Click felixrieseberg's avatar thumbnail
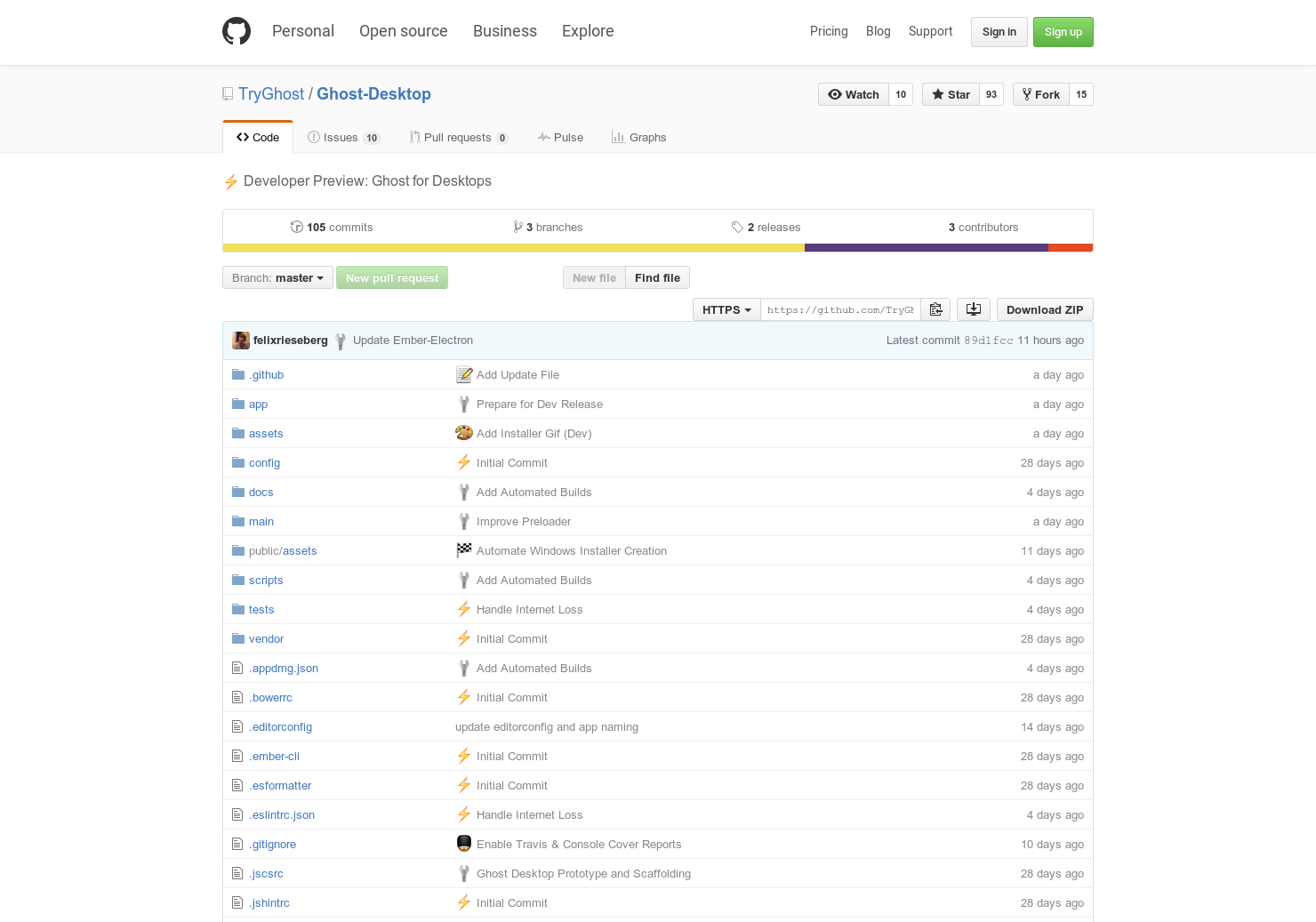The image size is (1316, 922). 241,340
